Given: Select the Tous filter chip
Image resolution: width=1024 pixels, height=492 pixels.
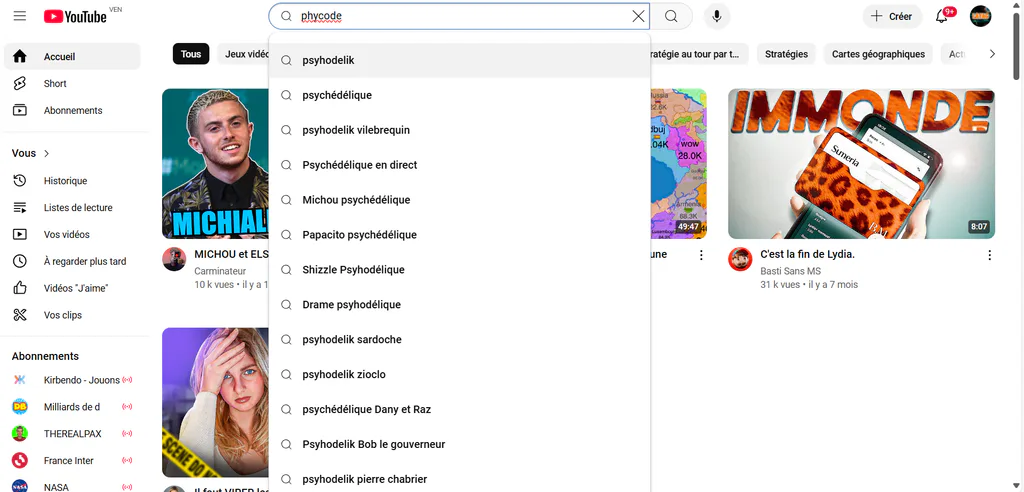Looking at the screenshot, I should pyautogui.click(x=191, y=54).
